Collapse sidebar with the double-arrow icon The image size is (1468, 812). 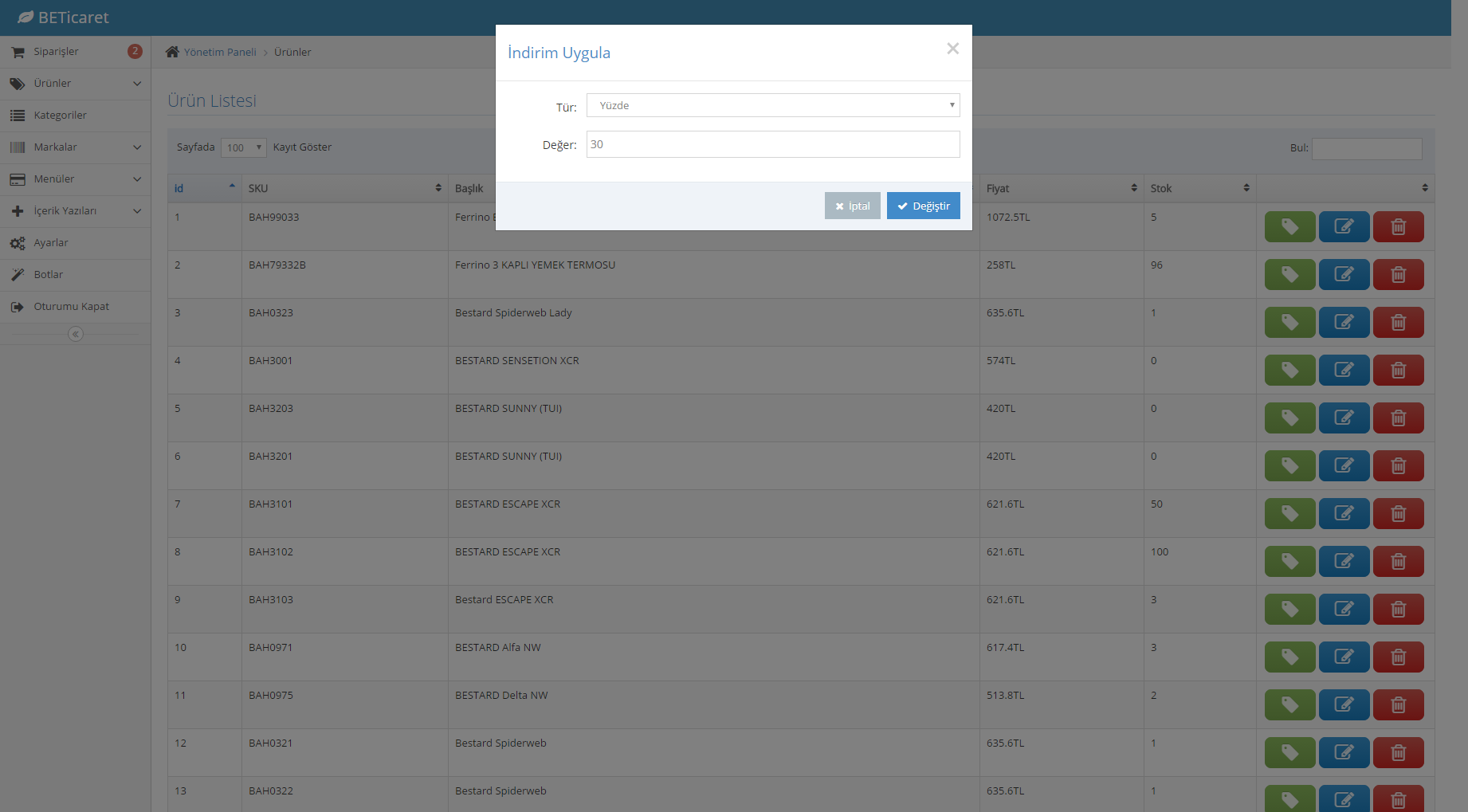coord(75,334)
